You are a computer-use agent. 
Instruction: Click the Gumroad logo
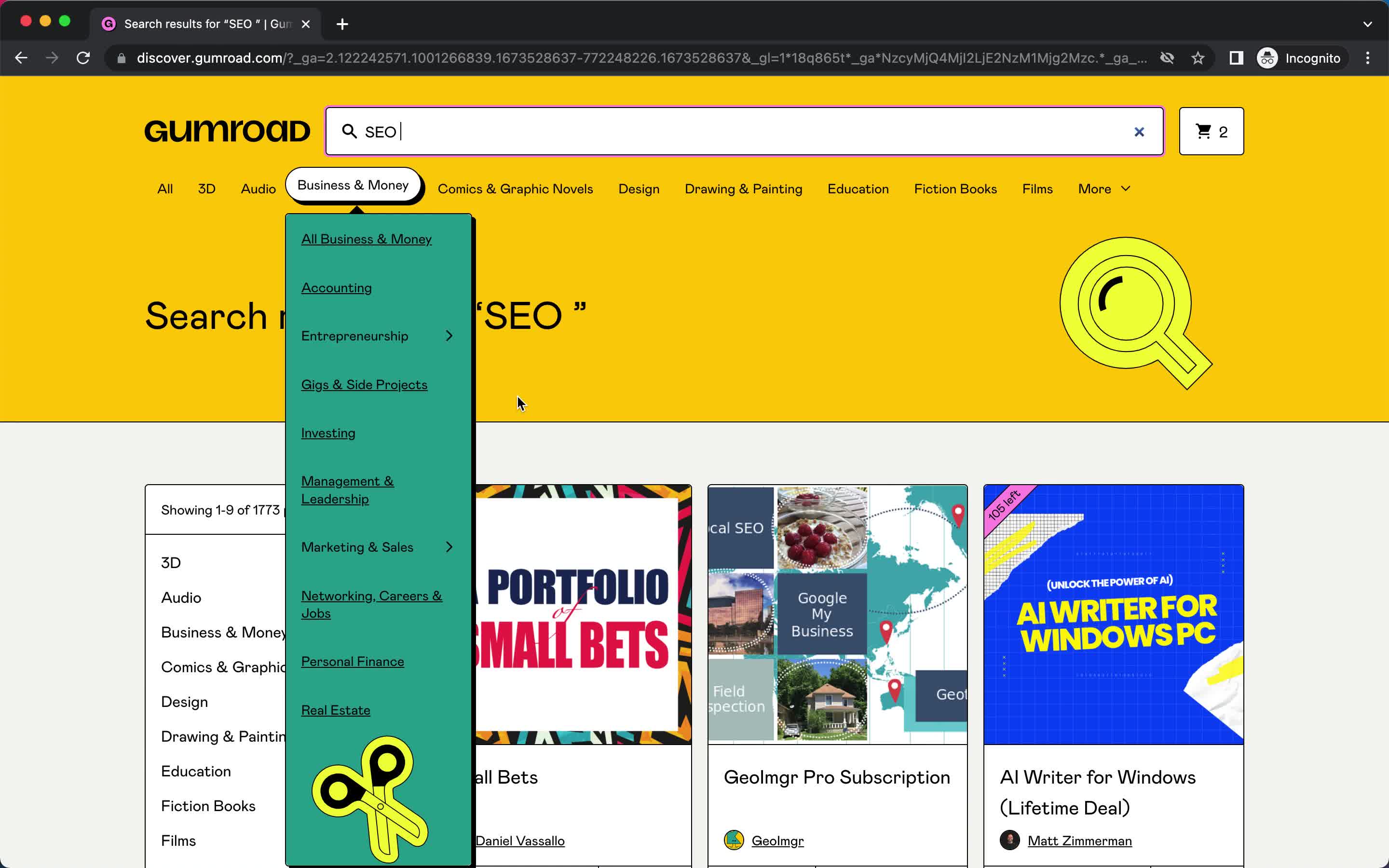tap(227, 132)
